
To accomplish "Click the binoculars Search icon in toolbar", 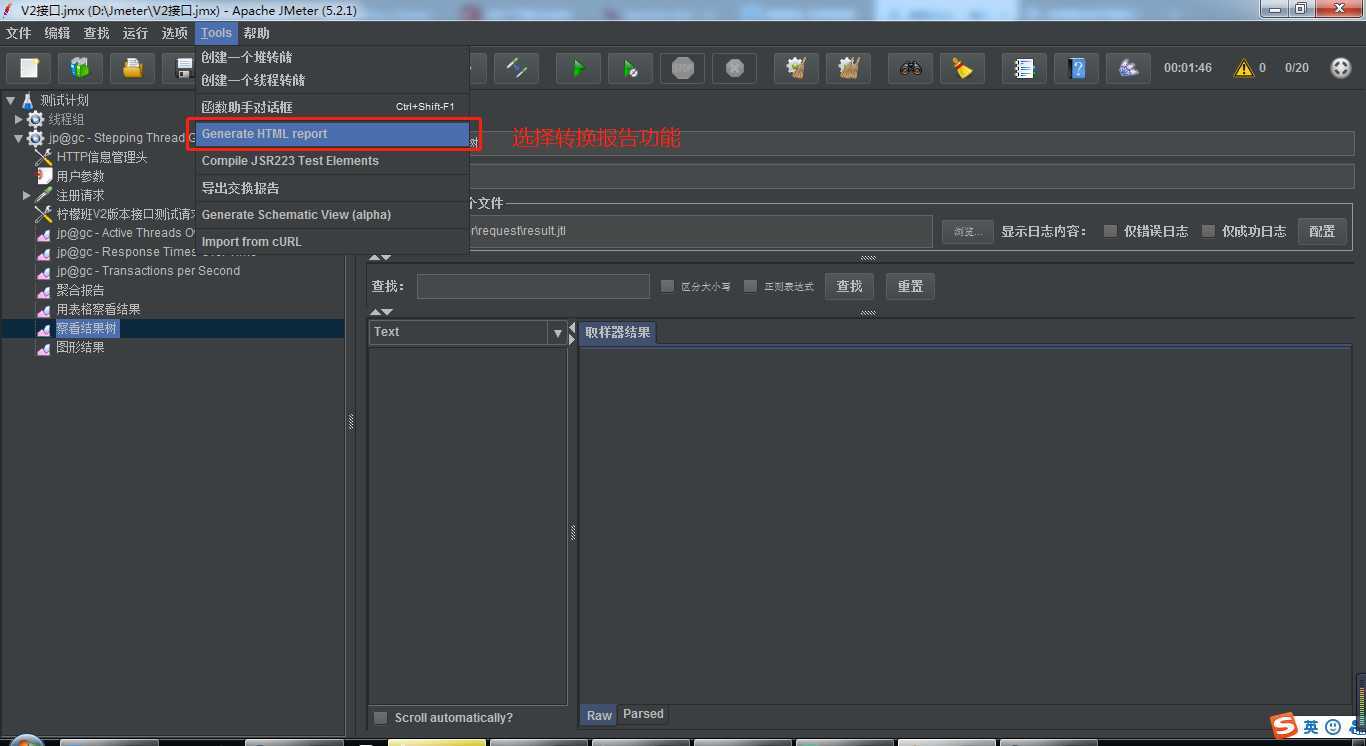I will 910,68.
